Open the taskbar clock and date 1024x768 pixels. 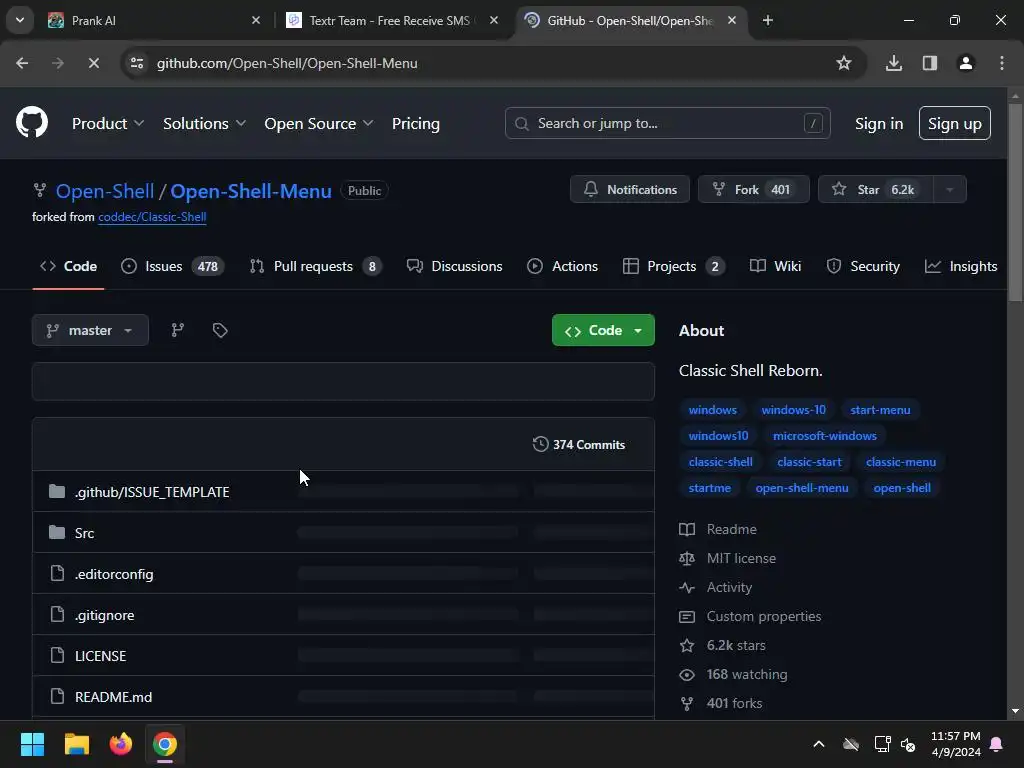(x=956, y=744)
